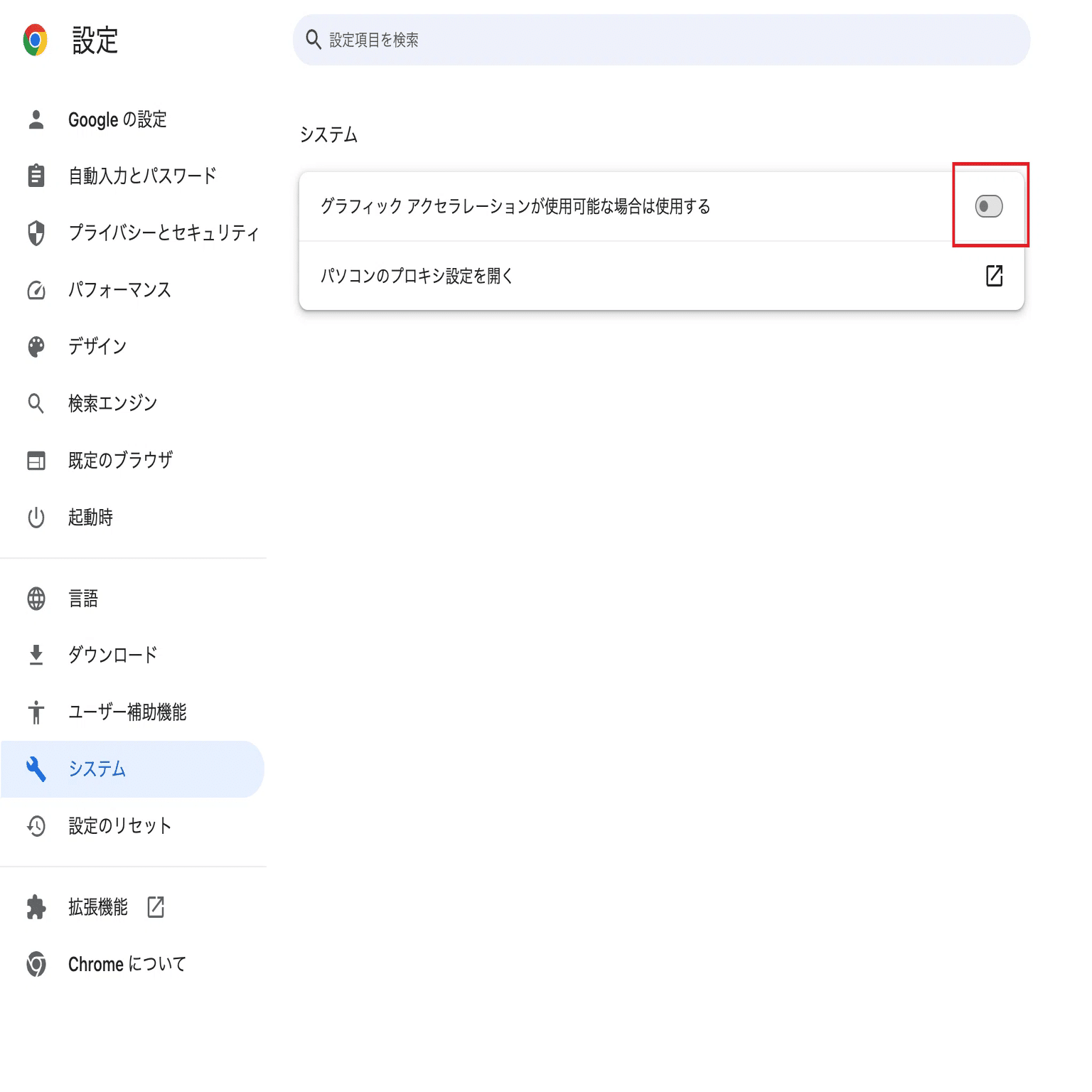The width and height of the screenshot is (1092, 1092).
Task: Click the 既定のブラウザ window icon
Action: [36, 461]
